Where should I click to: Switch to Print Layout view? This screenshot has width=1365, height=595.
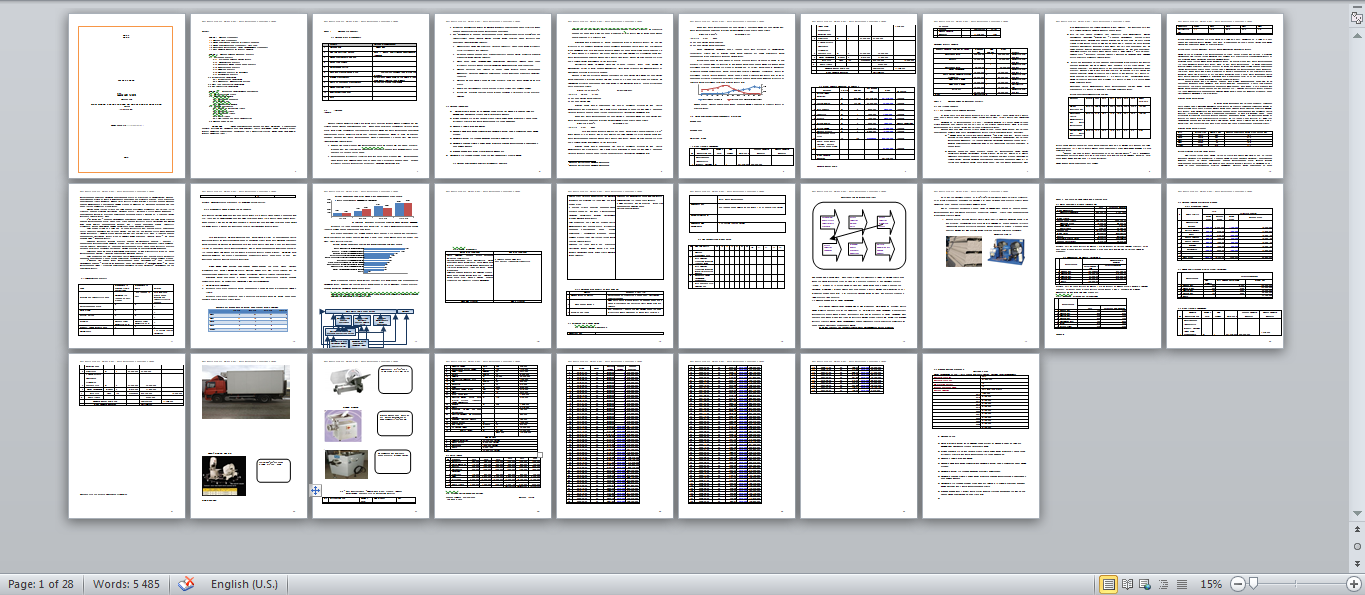[1109, 584]
